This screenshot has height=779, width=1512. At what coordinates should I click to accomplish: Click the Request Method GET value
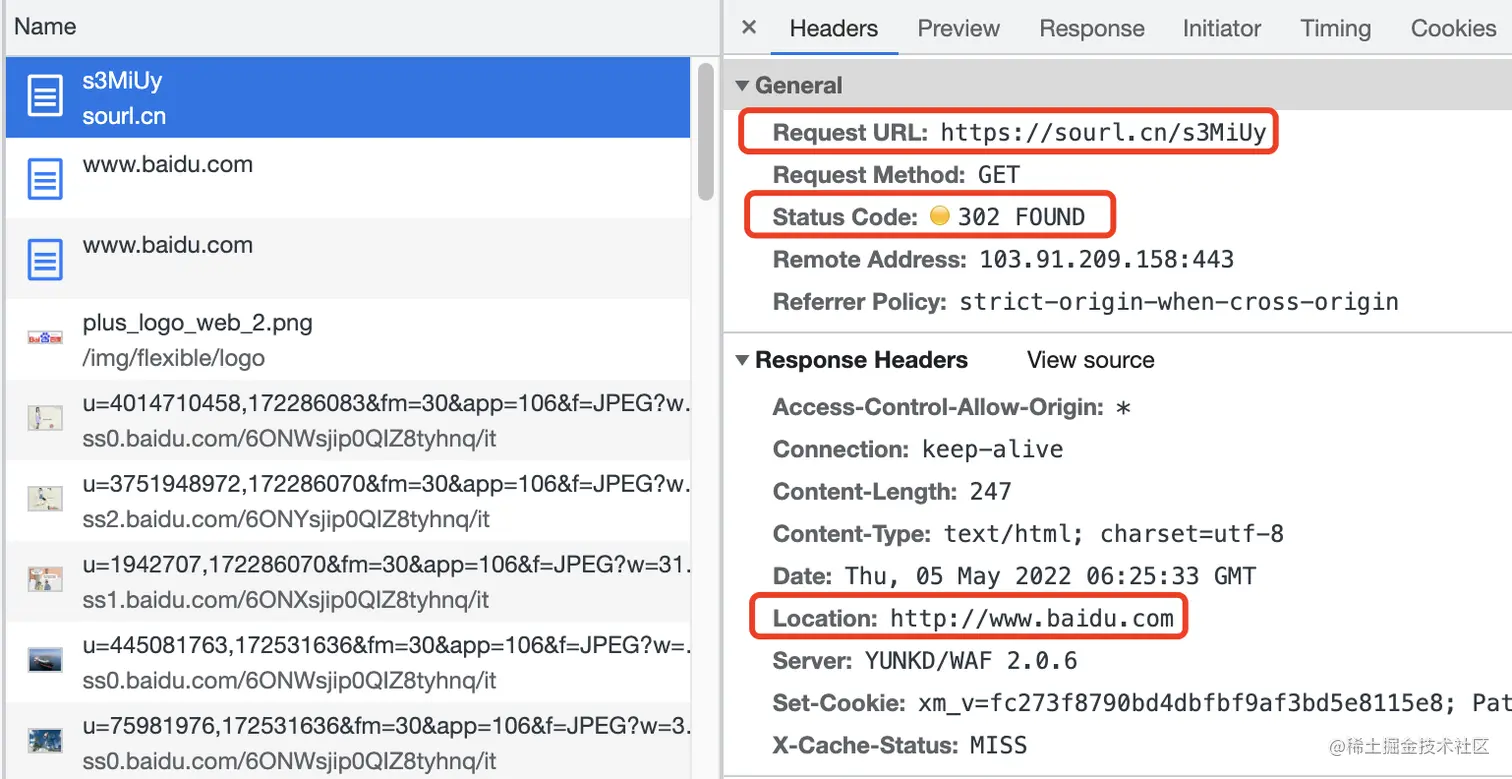coord(999,175)
